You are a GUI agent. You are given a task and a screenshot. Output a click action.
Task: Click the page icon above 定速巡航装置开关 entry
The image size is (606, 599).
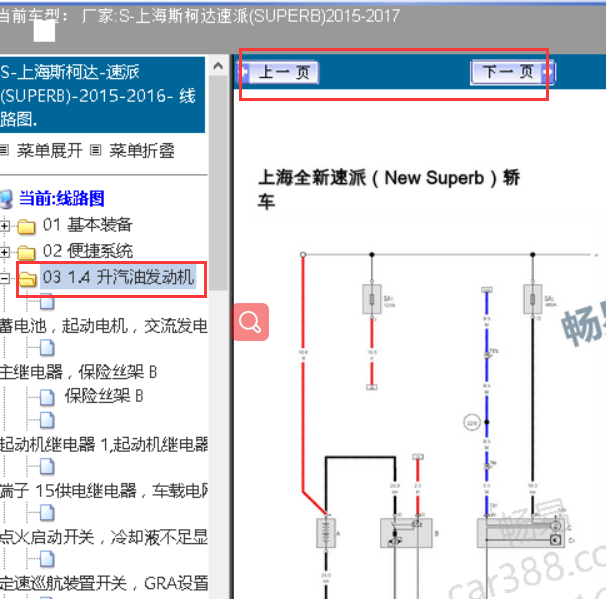pos(47,559)
